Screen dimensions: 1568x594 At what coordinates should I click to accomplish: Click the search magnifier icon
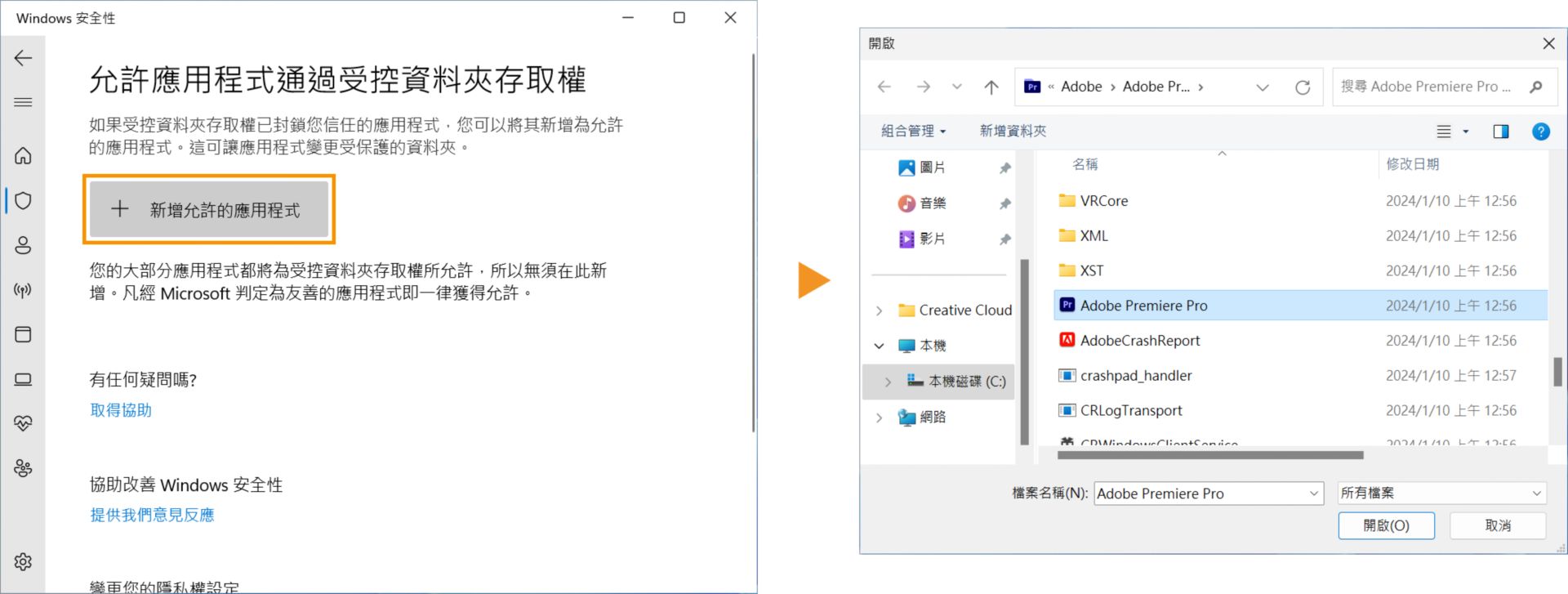1536,87
